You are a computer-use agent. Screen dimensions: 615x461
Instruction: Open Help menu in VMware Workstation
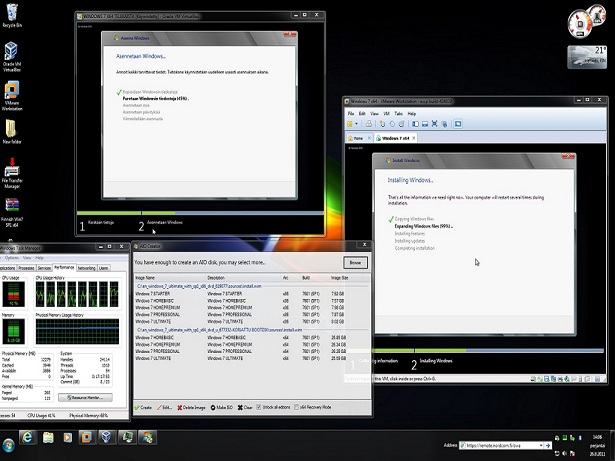pos(411,113)
